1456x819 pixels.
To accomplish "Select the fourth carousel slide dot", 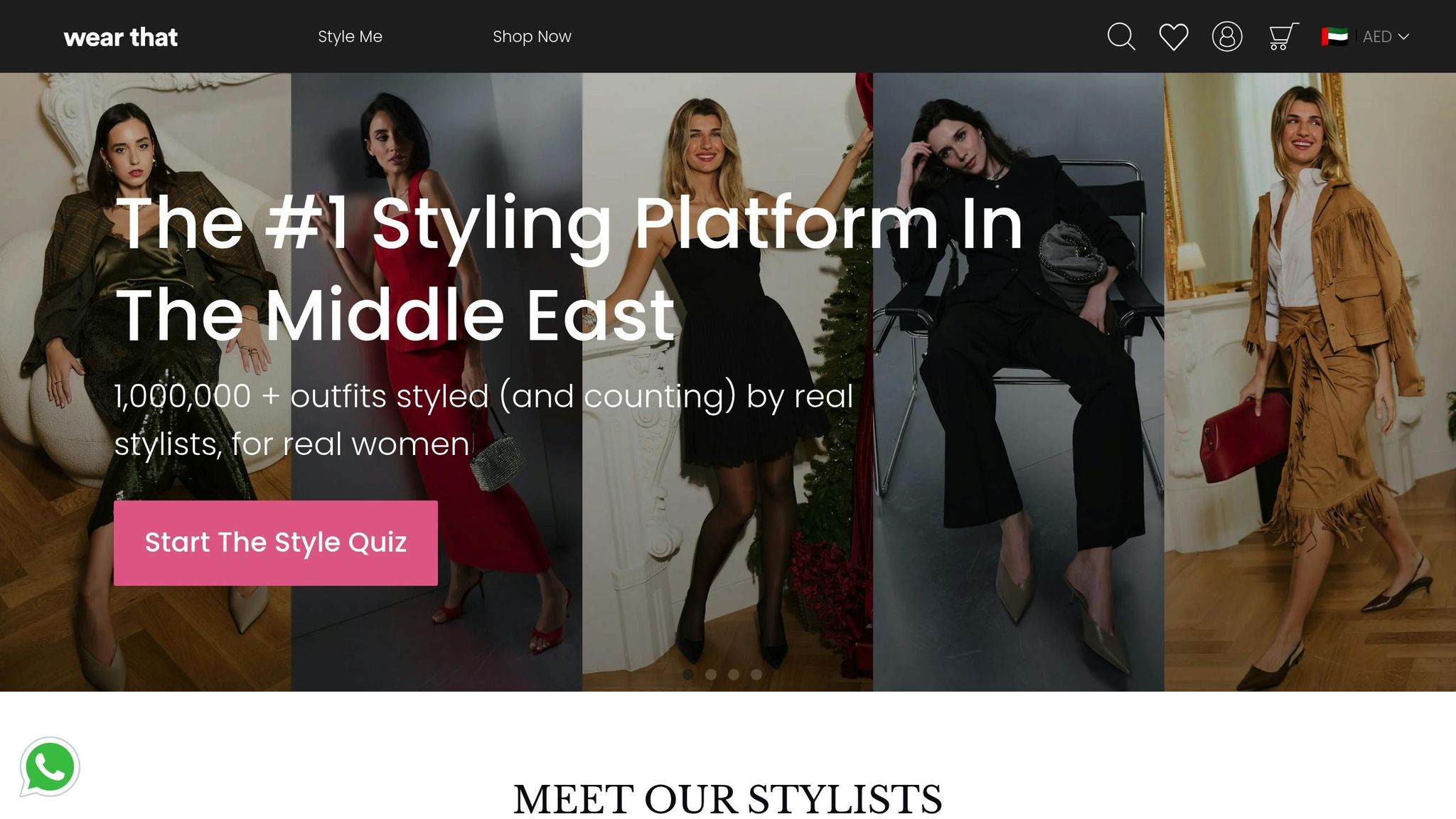I will click(x=756, y=674).
